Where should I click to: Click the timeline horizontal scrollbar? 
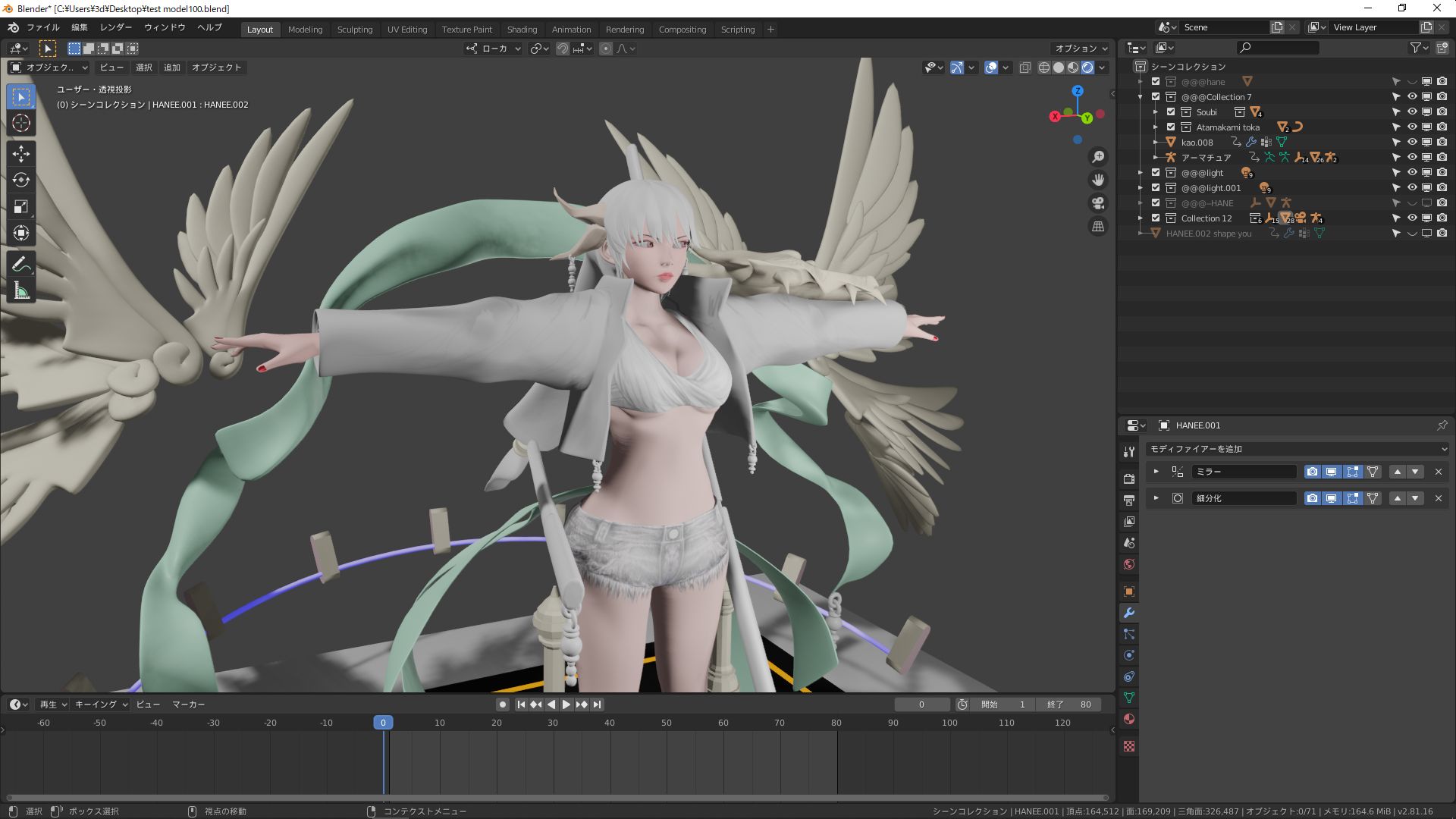click(557, 798)
